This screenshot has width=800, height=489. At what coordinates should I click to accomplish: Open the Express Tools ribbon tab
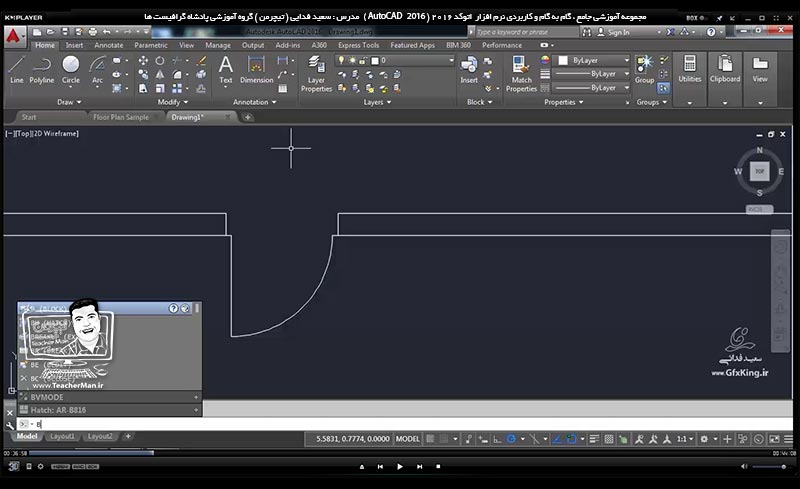coord(358,45)
